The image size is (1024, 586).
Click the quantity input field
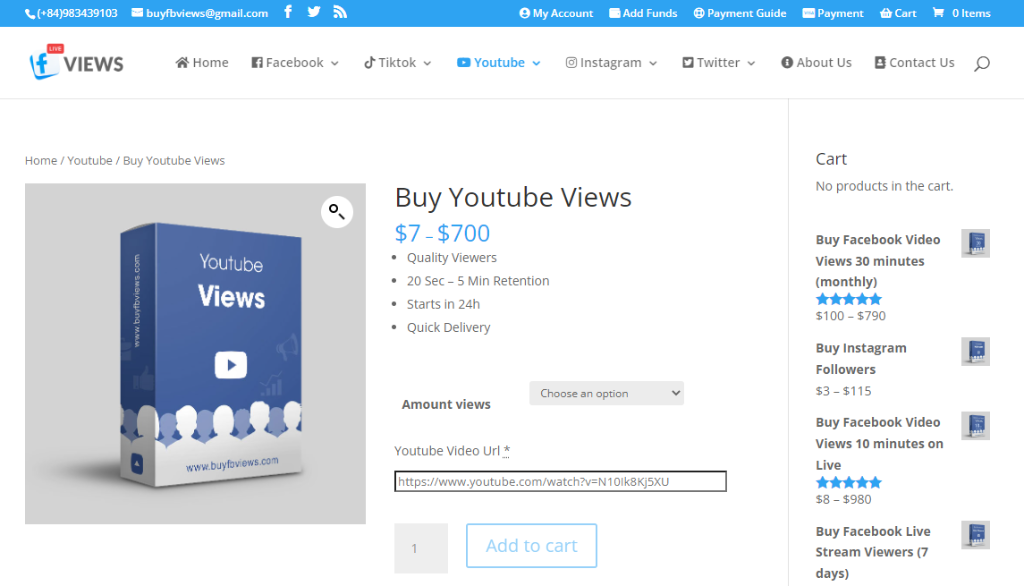click(x=421, y=548)
